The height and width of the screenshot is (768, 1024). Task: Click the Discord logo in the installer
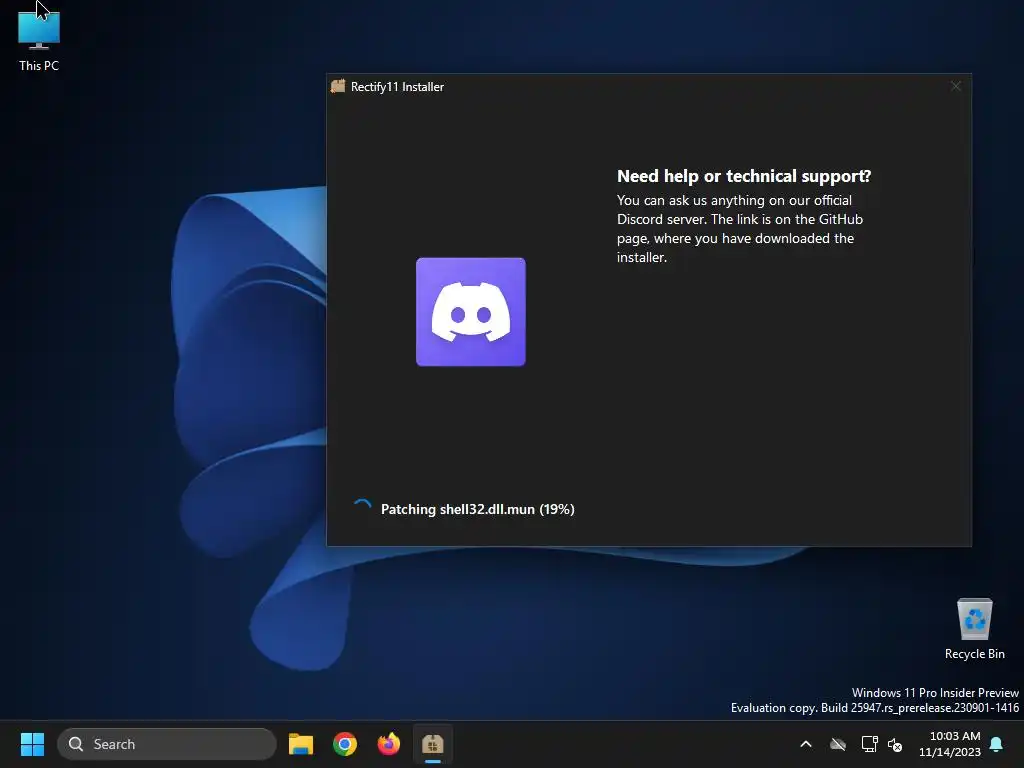(471, 312)
